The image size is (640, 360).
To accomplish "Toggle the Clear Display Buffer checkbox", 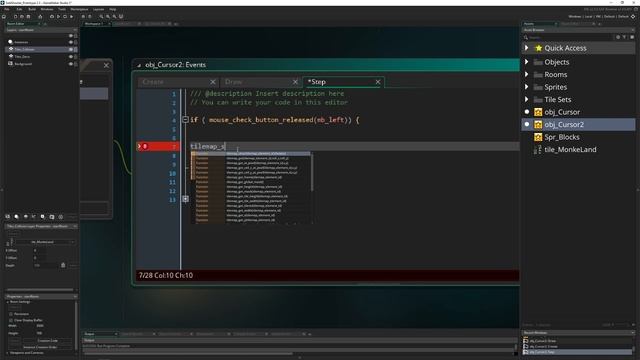I will pyautogui.click(x=11, y=320).
